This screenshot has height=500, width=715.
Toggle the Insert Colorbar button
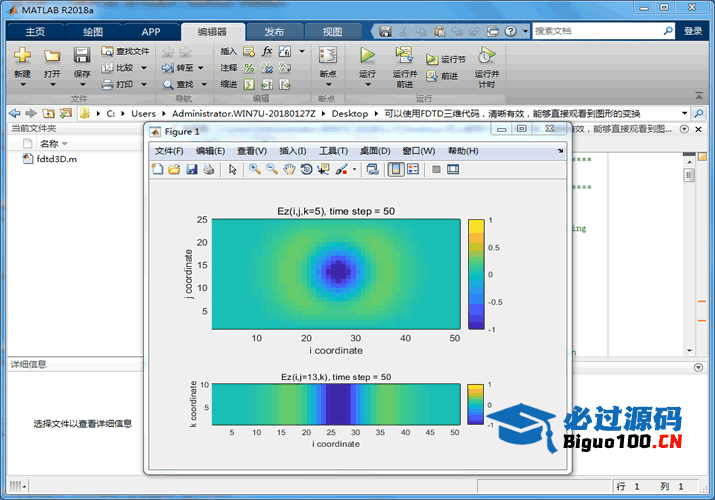pos(395,170)
